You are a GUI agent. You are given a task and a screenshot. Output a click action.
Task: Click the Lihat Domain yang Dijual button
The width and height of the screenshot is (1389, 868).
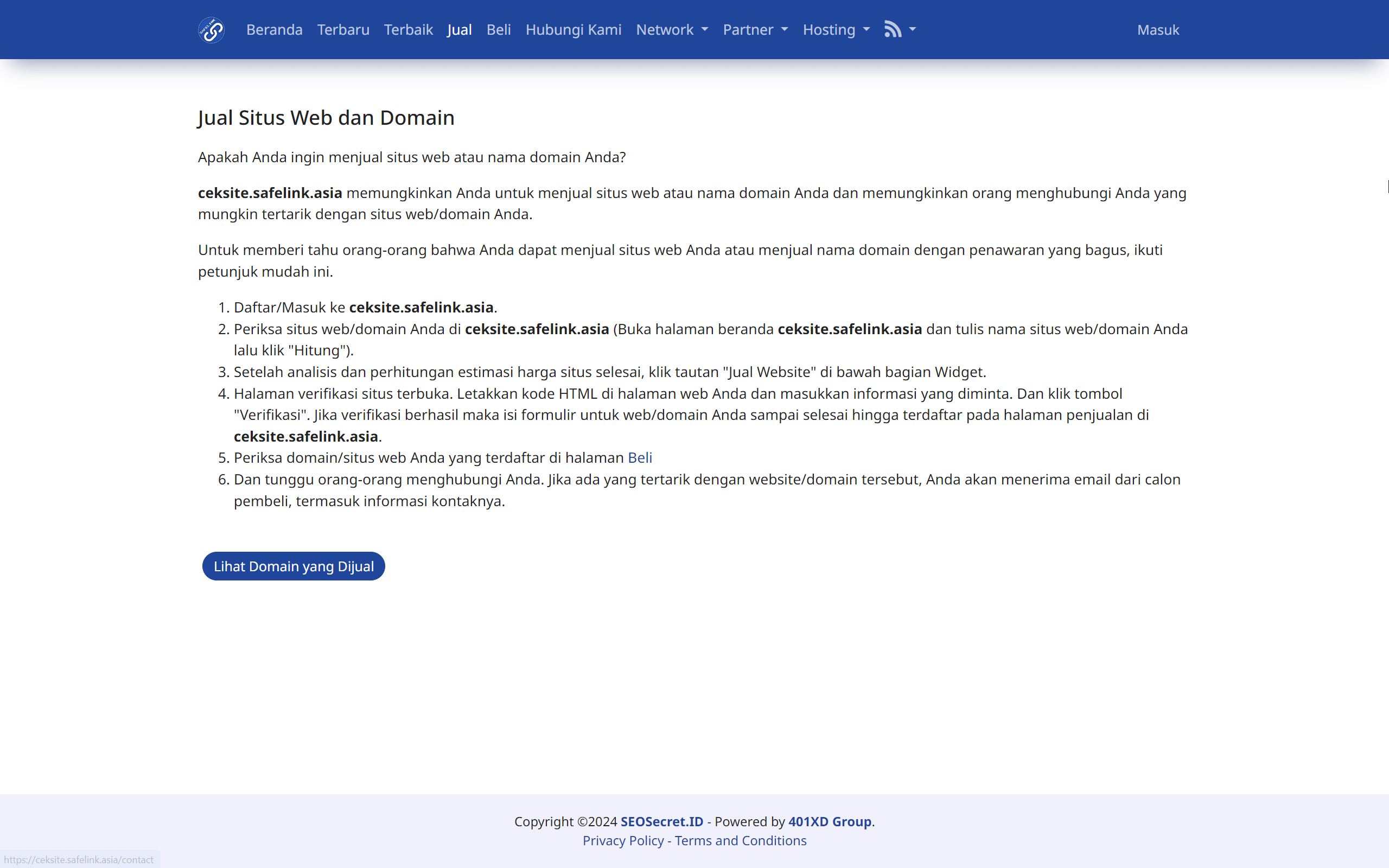(294, 565)
